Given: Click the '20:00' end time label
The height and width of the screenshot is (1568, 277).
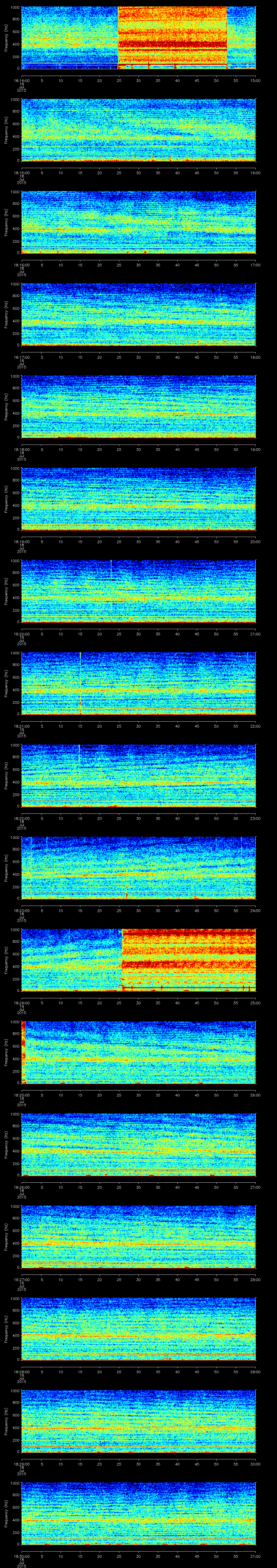Looking at the screenshot, I should [x=255, y=542].
